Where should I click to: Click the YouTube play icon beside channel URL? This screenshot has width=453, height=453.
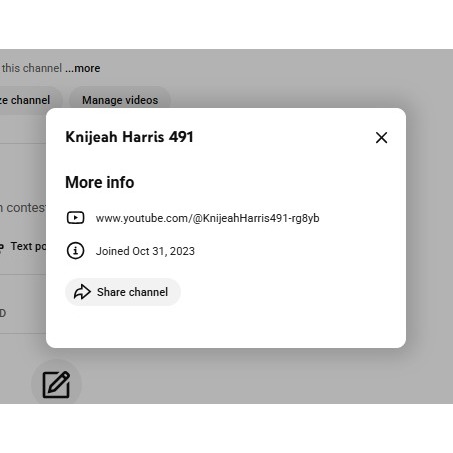(75, 218)
